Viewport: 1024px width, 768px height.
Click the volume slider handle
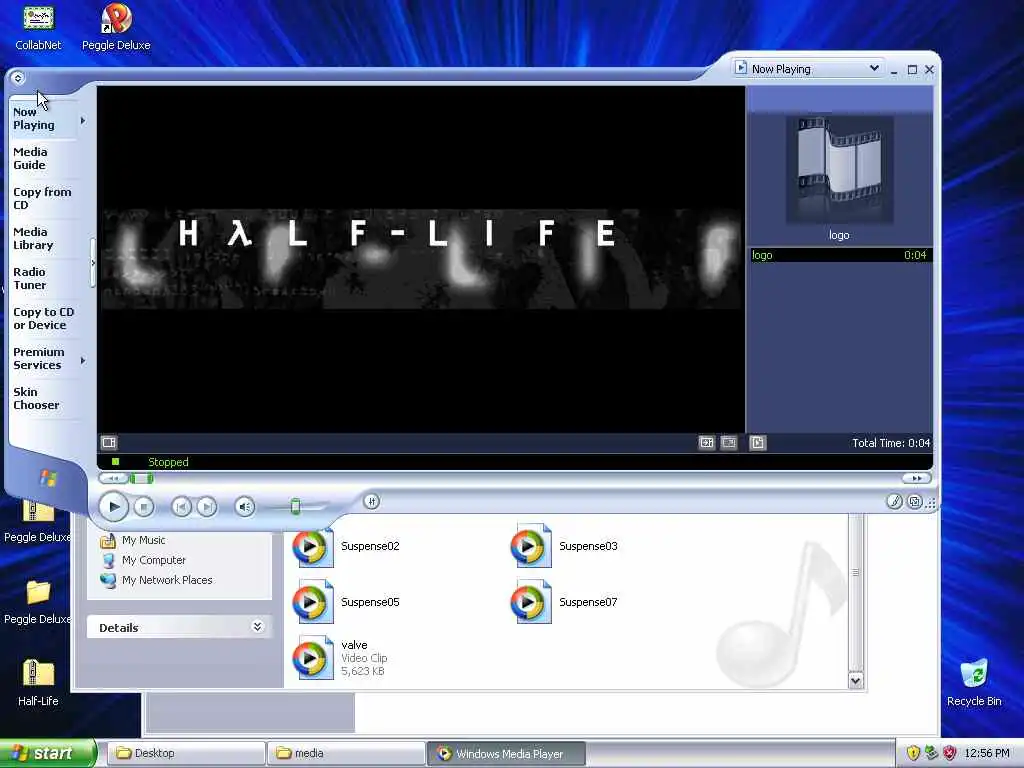pos(295,506)
